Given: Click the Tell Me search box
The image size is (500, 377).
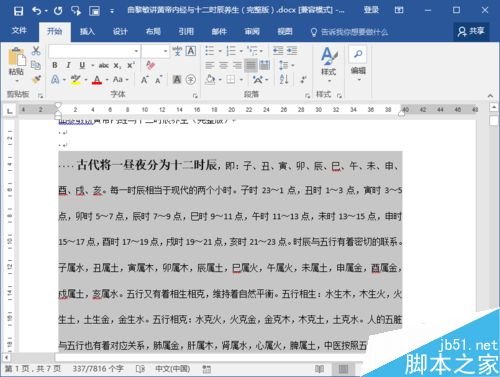Looking at the screenshot, I should pos(349,32).
